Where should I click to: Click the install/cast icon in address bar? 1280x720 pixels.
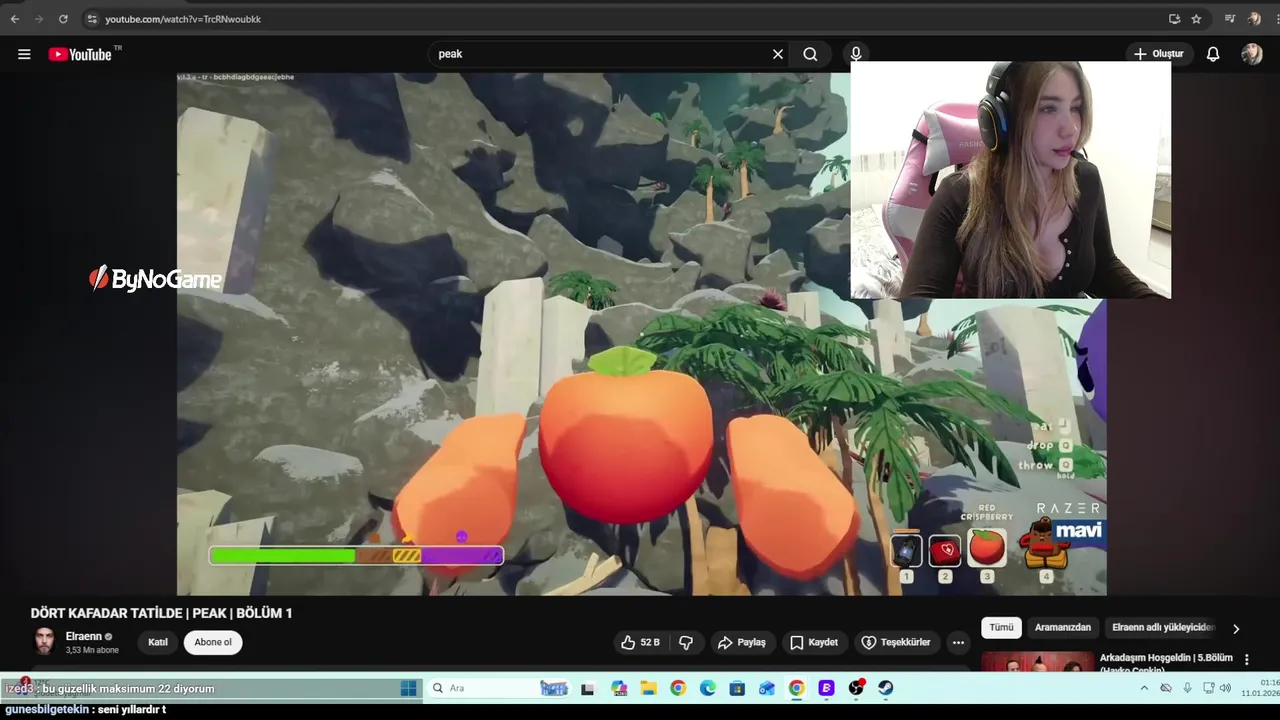pyautogui.click(x=1175, y=19)
